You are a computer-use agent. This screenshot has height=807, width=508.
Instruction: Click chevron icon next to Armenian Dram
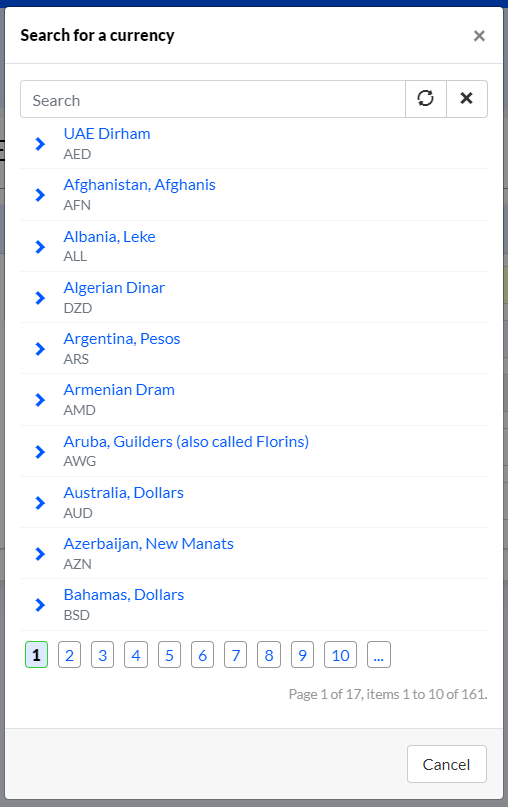40,400
